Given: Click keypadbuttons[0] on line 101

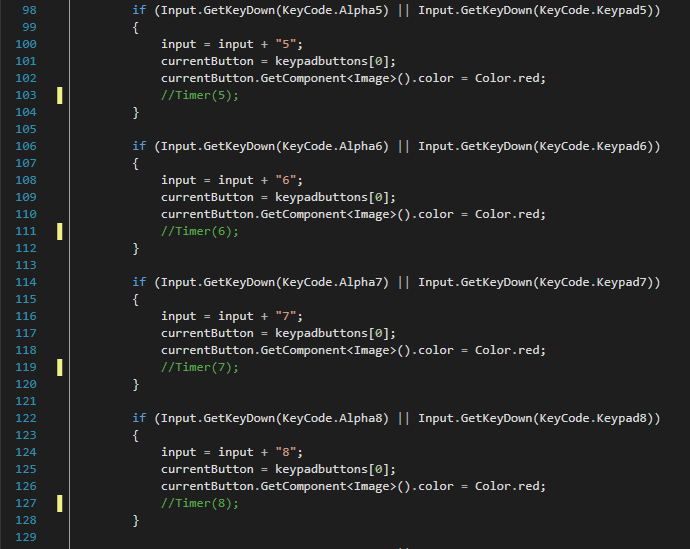Looking at the screenshot, I should tap(332, 61).
